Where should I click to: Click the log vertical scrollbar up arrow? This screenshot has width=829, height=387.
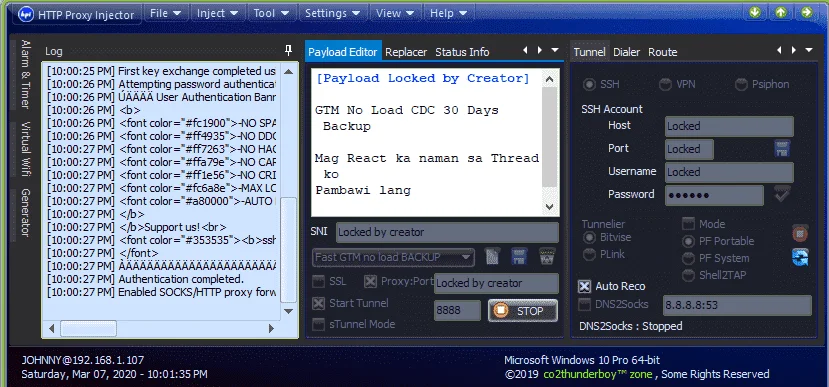pyautogui.click(x=288, y=71)
